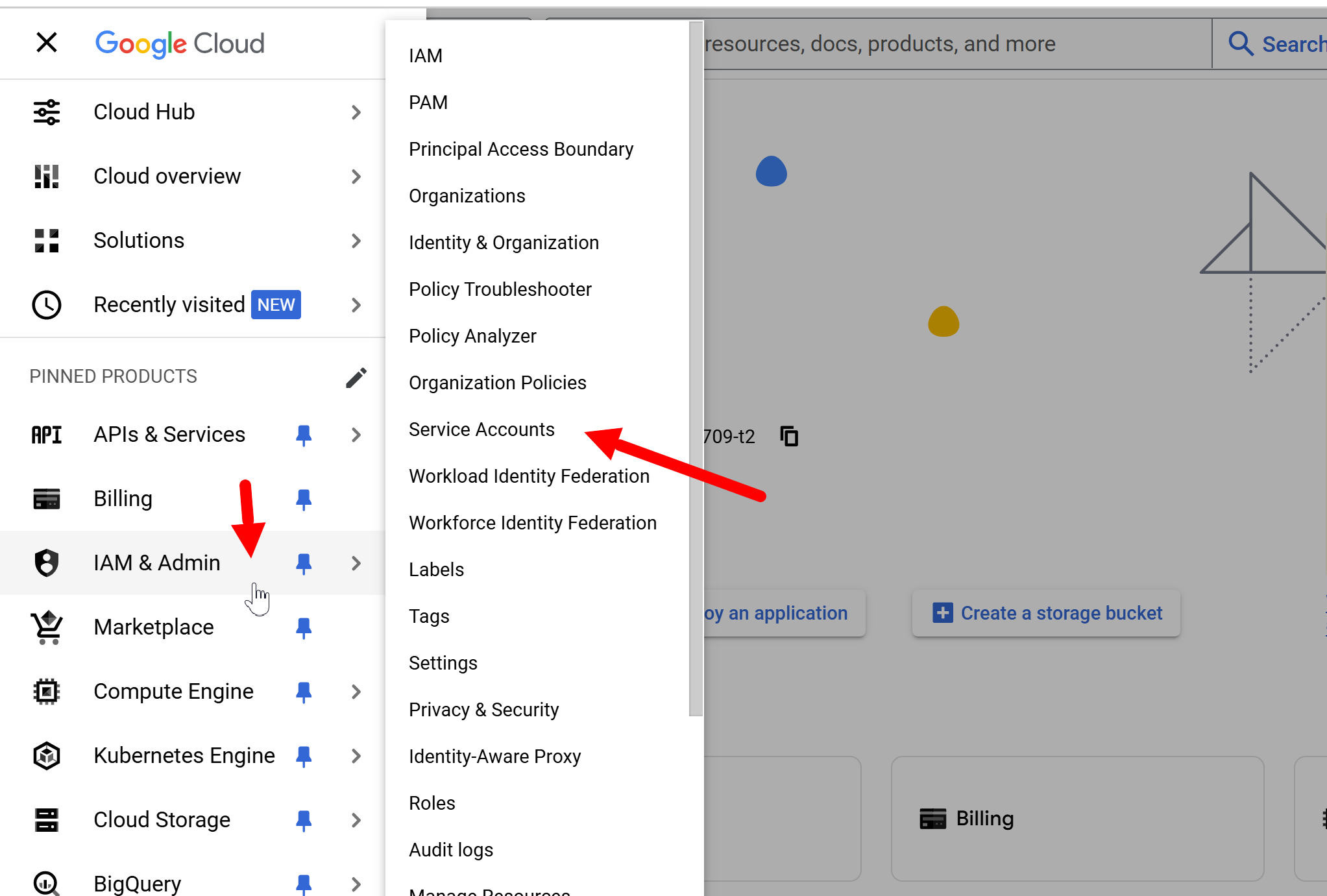The height and width of the screenshot is (896, 1327).
Task: Click the Compute Engine chip icon
Action: [x=47, y=692]
